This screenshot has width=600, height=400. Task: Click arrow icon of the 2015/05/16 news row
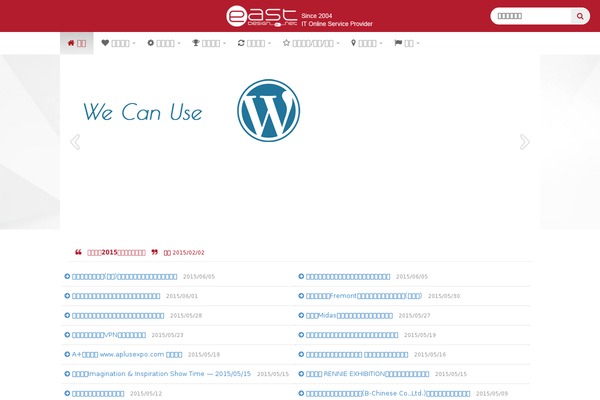click(301, 354)
